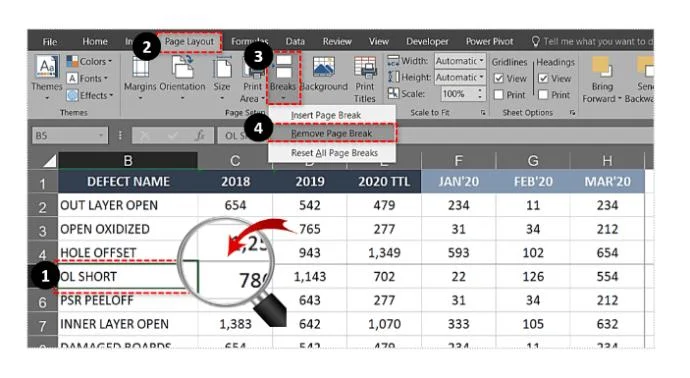Click the PSR PEELOFF cell
690x378 pixels.
coord(128,301)
